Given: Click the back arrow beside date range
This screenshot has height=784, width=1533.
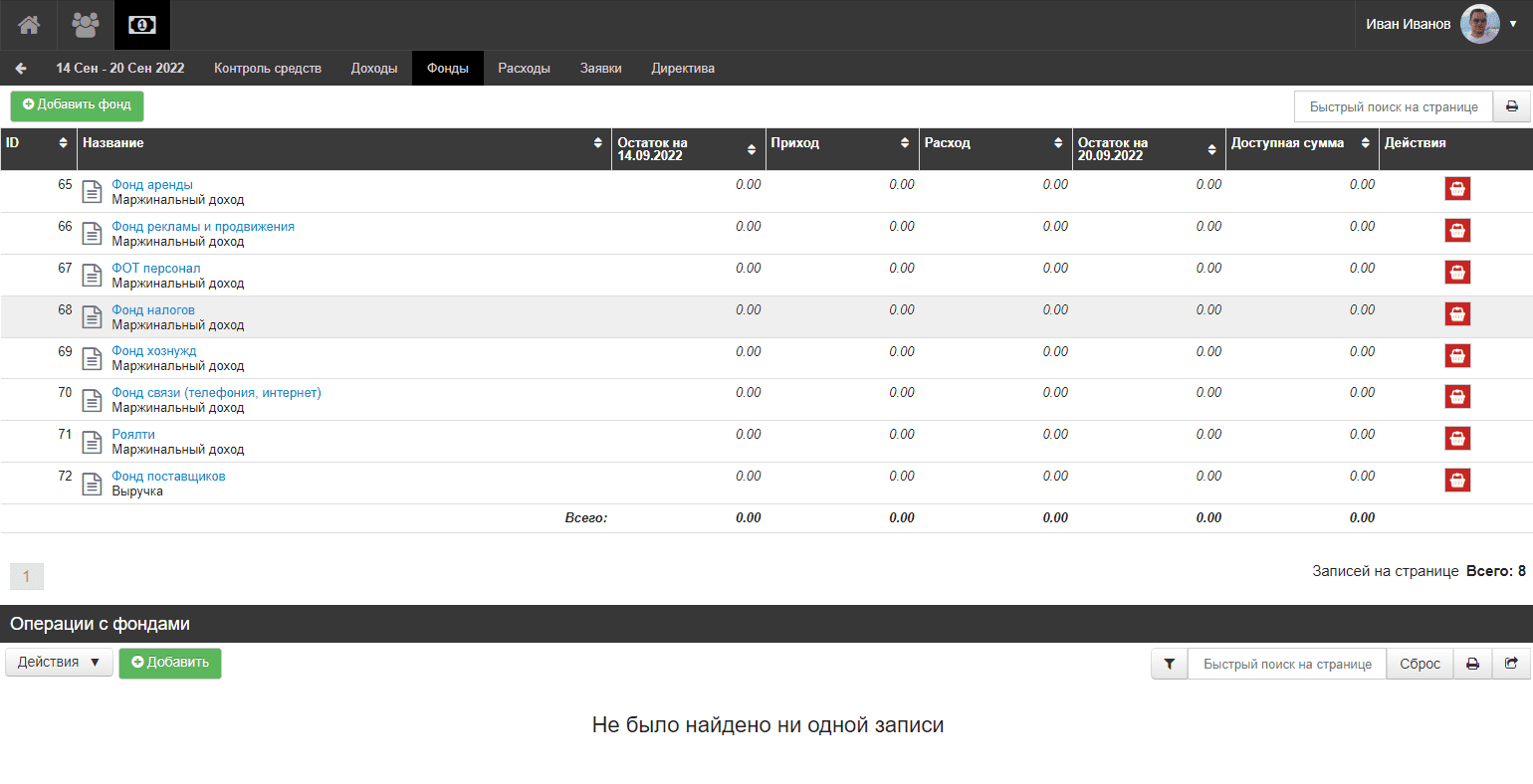Looking at the screenshot, I should click(x=21, y=69).
